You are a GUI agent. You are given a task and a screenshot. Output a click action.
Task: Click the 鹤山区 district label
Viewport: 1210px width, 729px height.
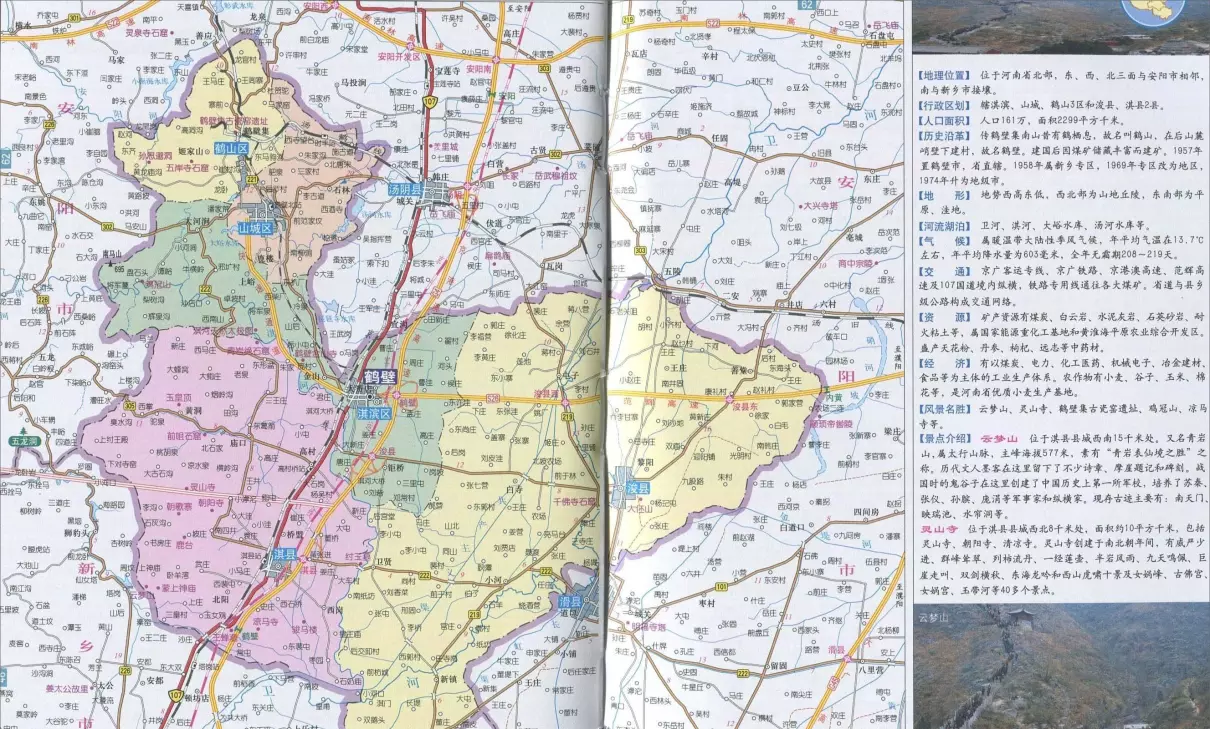[230, 147]
